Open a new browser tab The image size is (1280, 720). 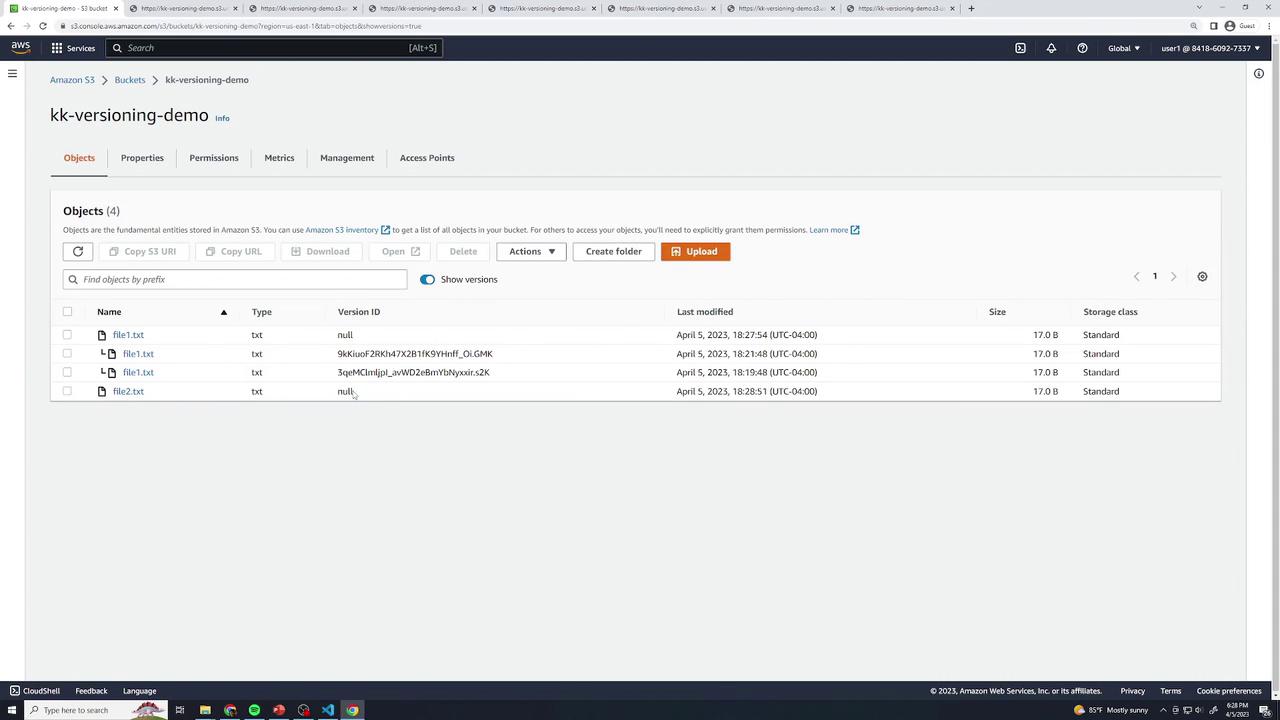tap(971, 8)
